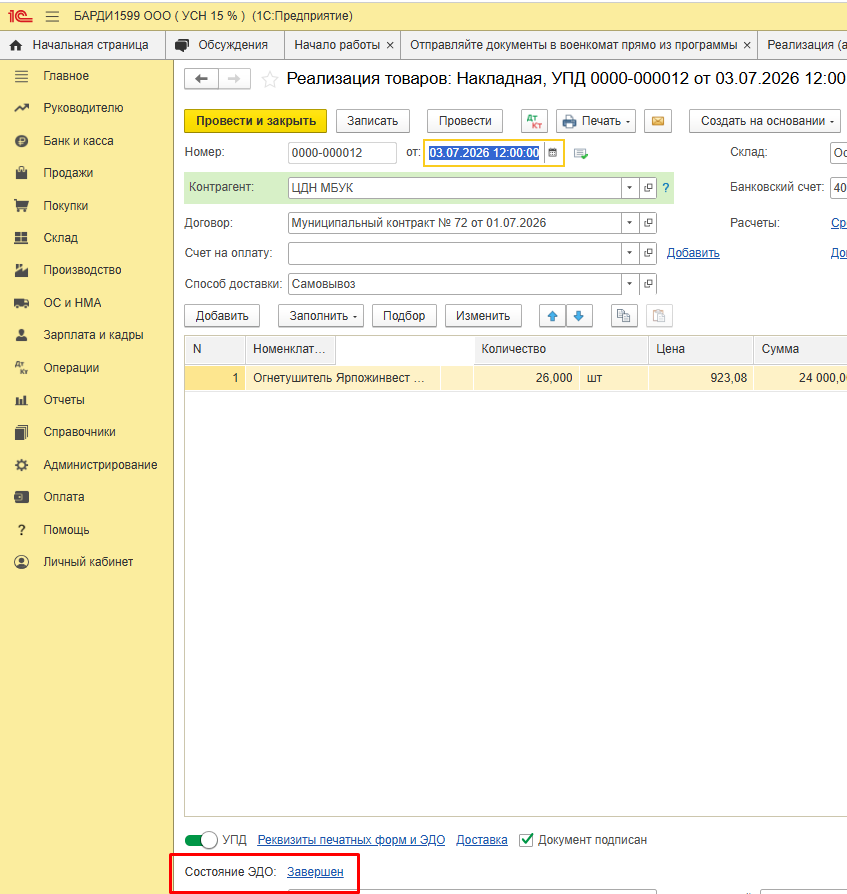
Task: Switch to the Начальная страница tab
Action: 83,45
